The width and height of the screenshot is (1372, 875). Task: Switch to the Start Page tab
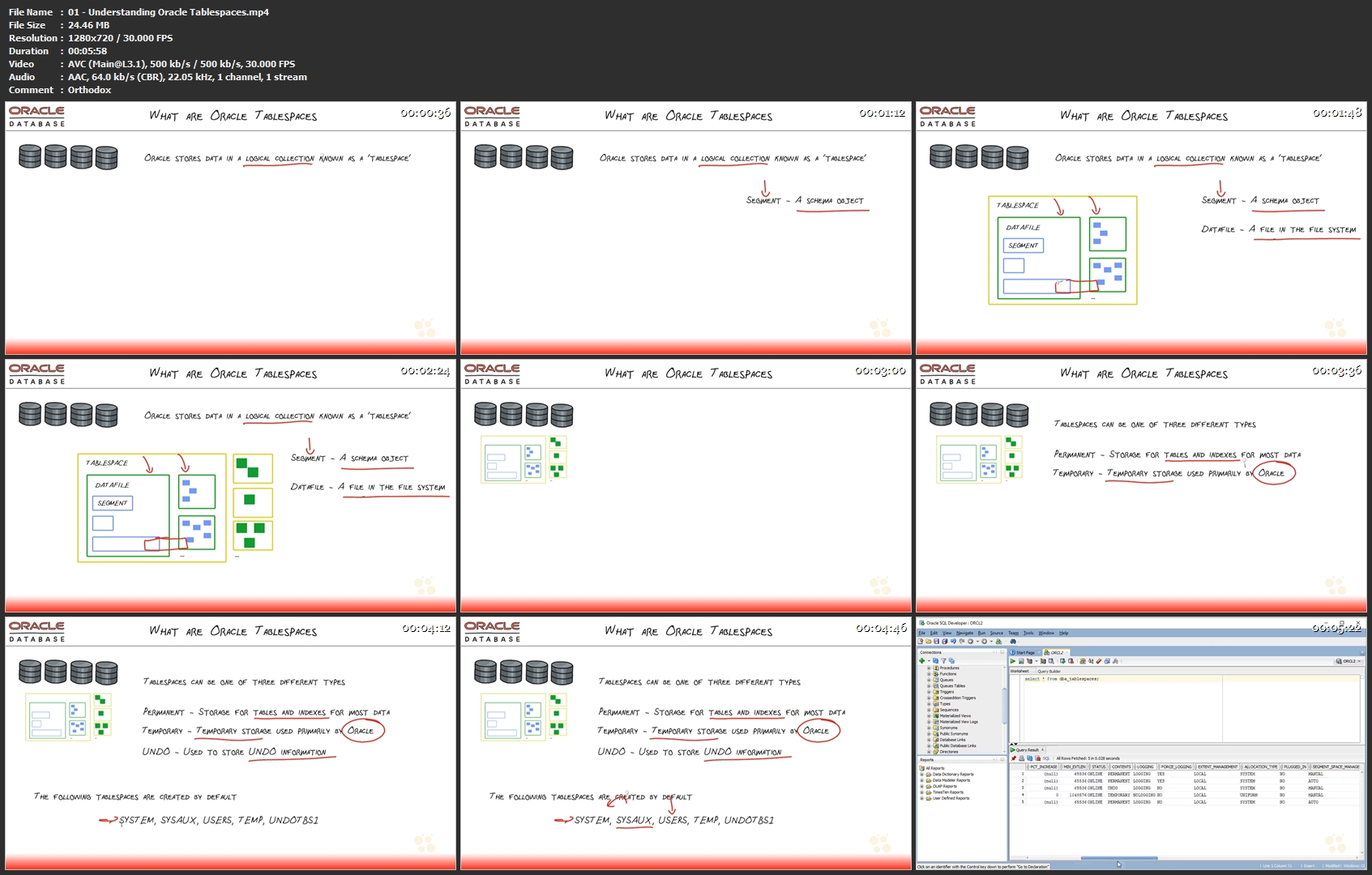pos(1024,652)
